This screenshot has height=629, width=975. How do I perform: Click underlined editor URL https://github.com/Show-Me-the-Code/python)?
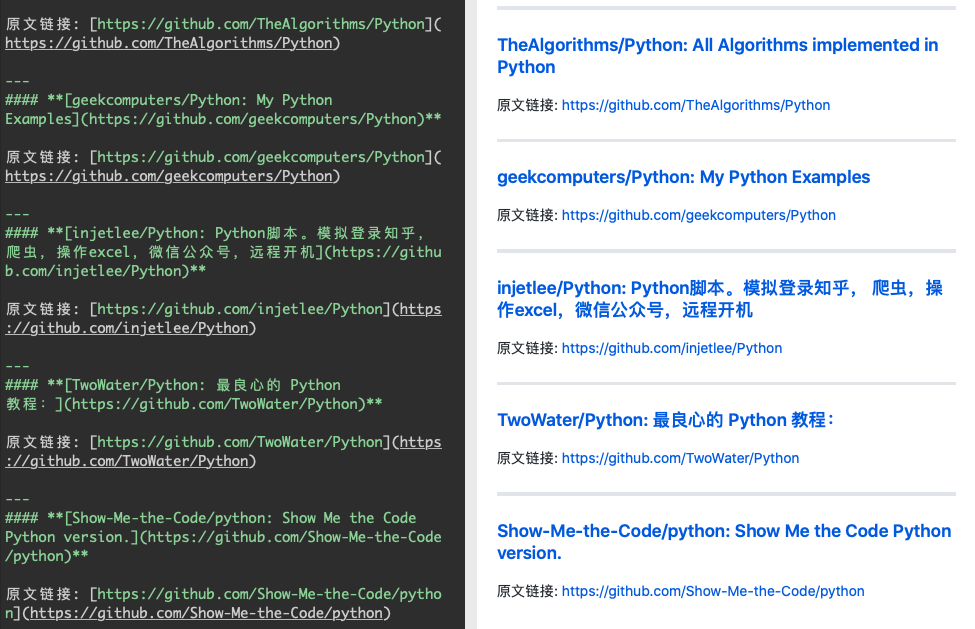click(x=210, y=613)
